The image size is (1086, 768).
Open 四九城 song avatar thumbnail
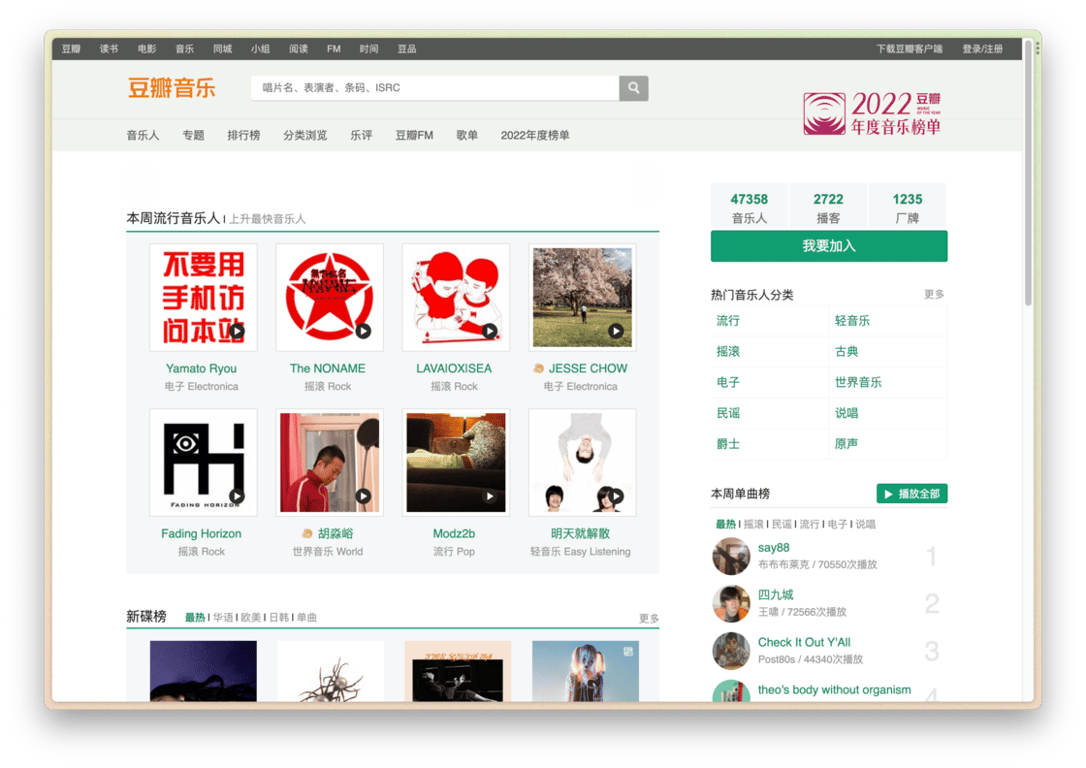click(731, 603)
